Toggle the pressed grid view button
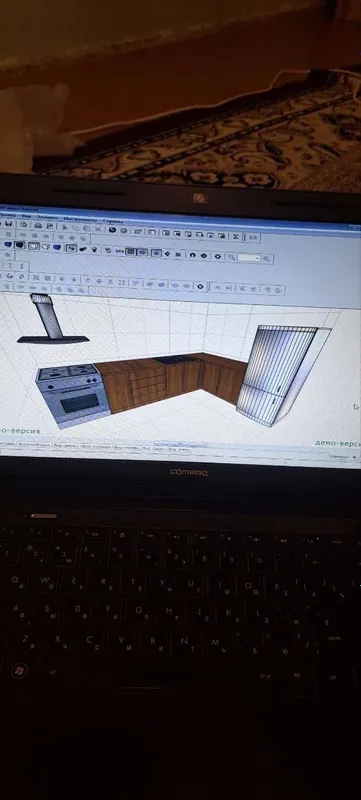The image size is (361, 800). (x=130, y=252)
